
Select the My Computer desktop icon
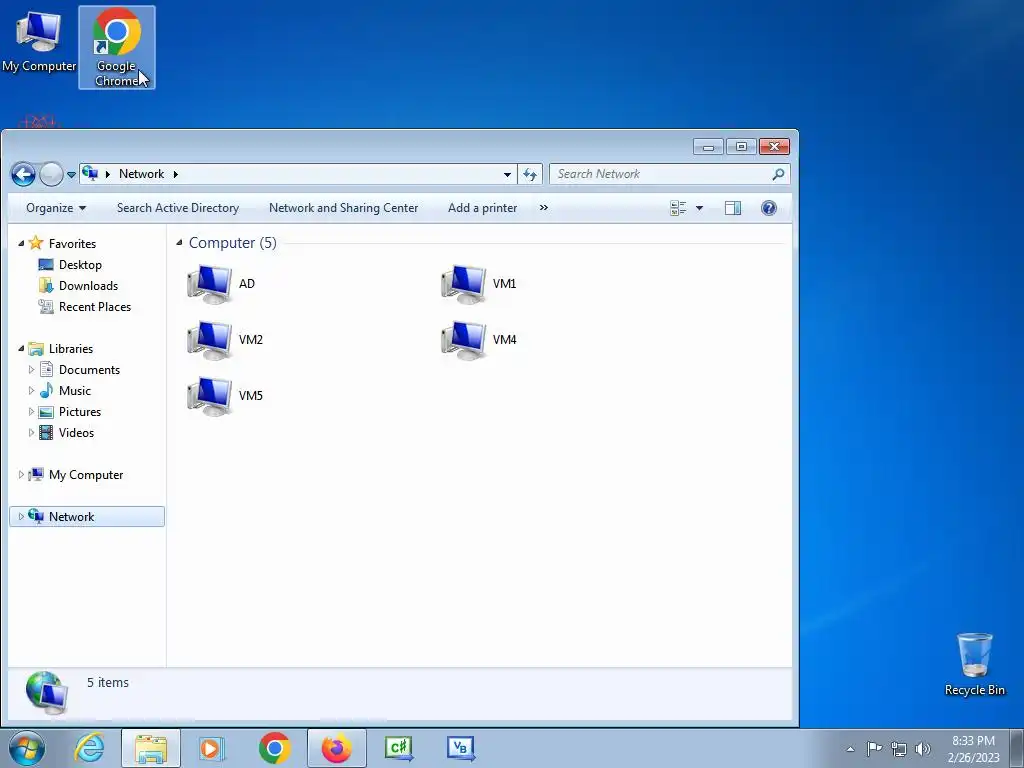39,40
